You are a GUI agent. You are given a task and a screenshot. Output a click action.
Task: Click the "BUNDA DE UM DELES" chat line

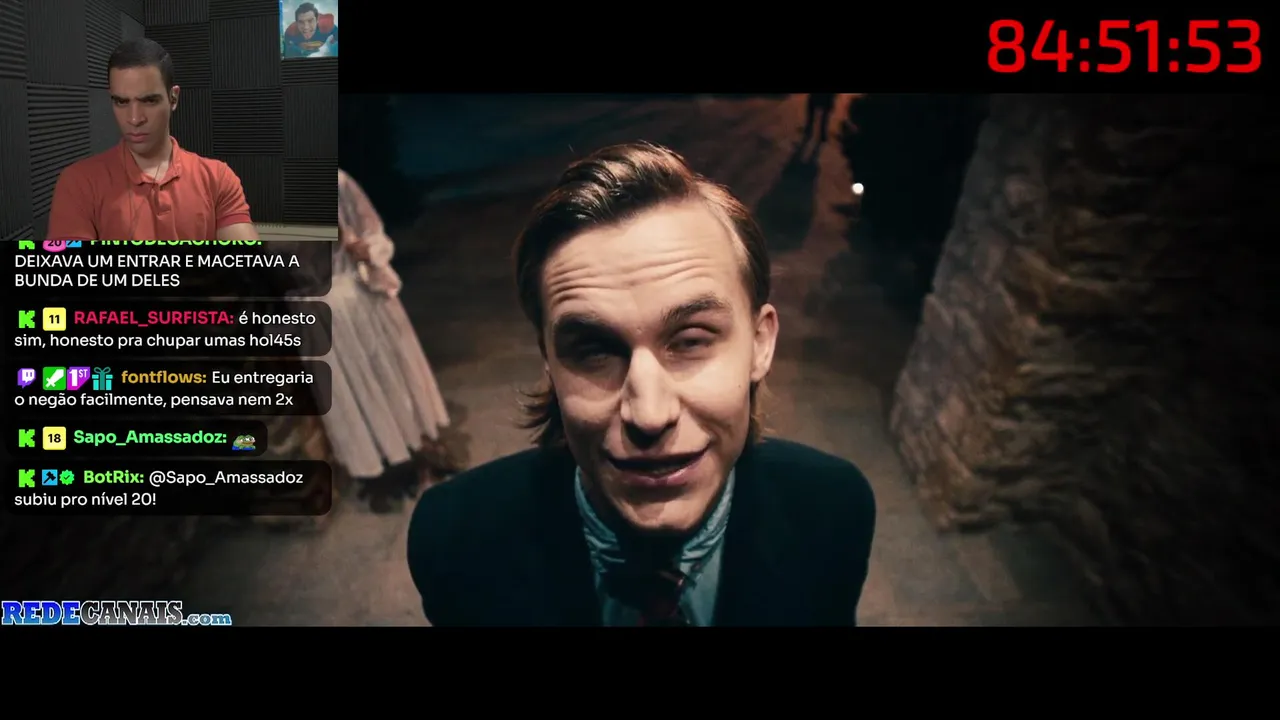coord(97,281)
